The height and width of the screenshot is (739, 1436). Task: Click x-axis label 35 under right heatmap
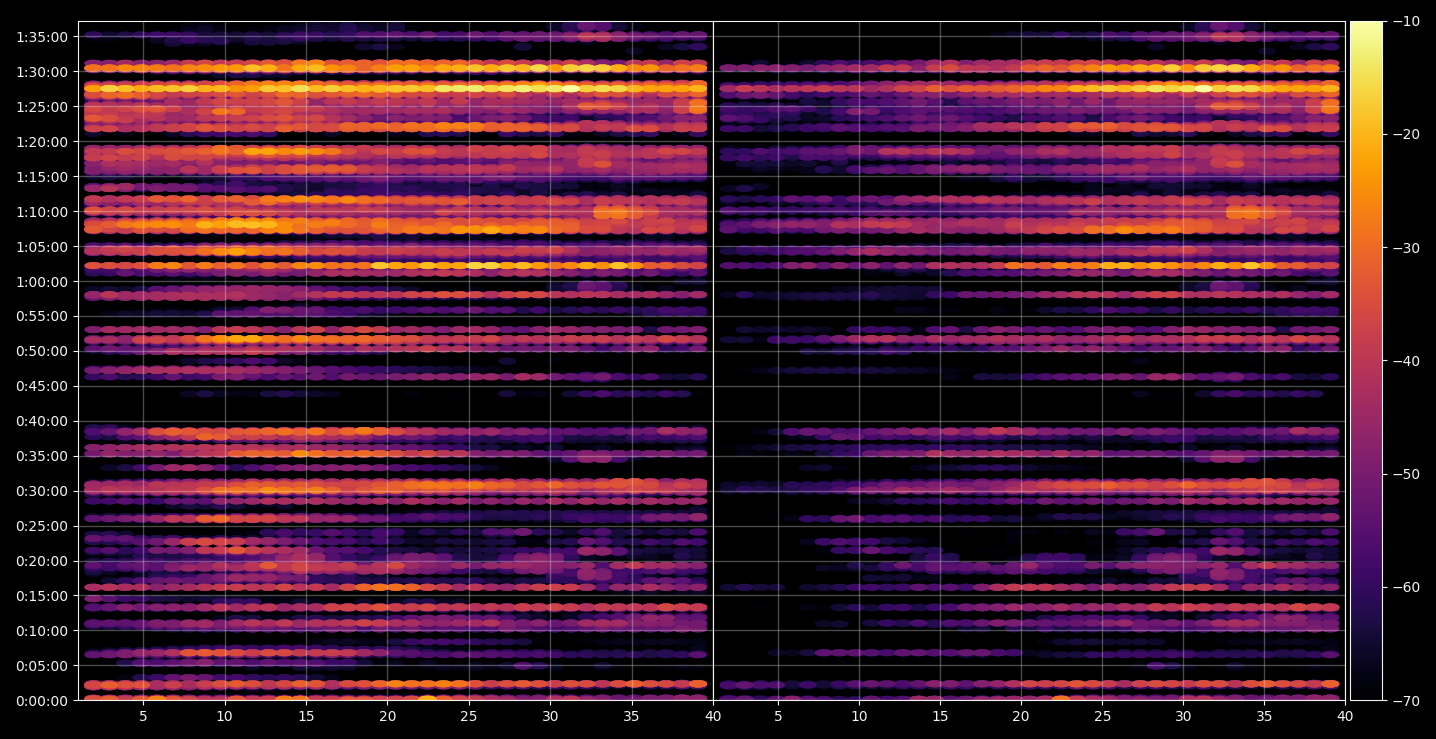[x=1264, y=717]
